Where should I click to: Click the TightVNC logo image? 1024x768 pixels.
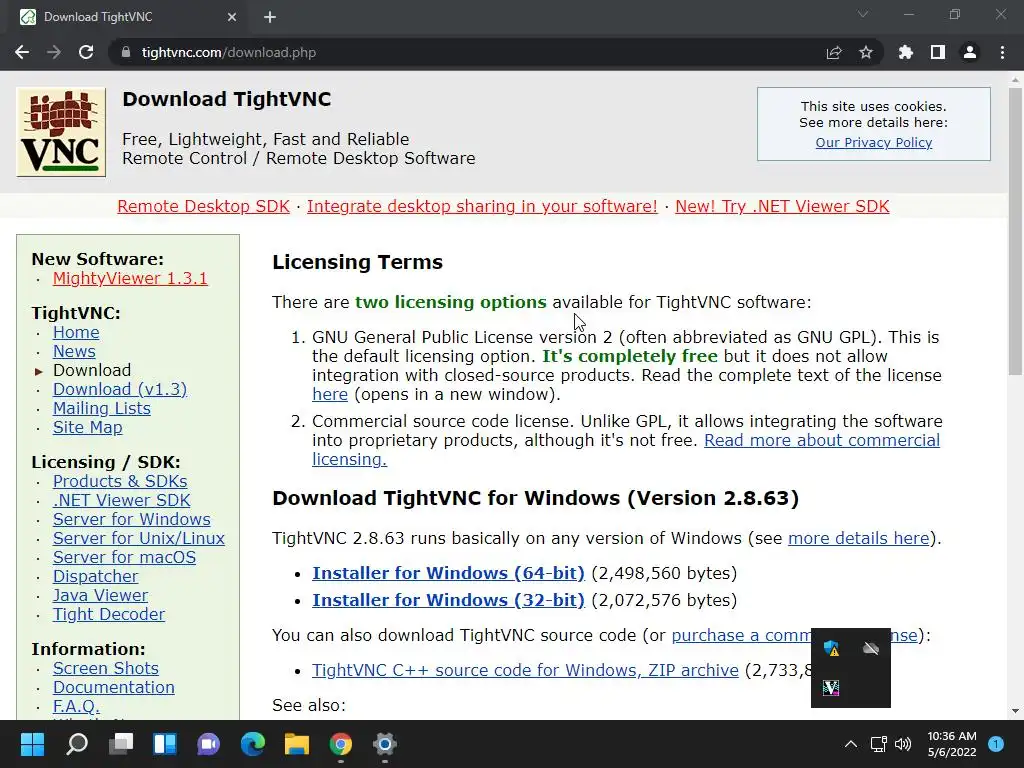61,132
